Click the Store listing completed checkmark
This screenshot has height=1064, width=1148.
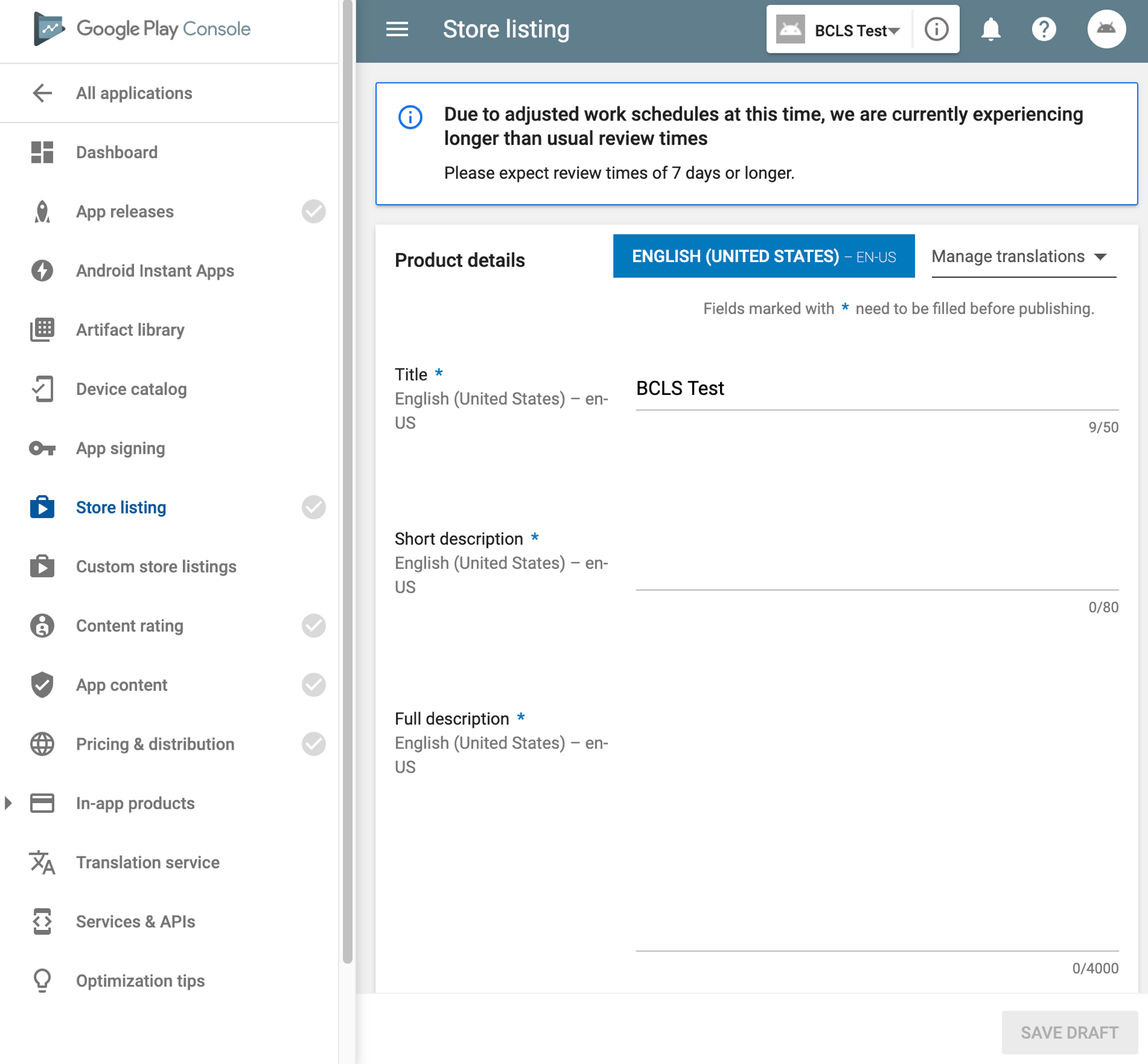314,507
